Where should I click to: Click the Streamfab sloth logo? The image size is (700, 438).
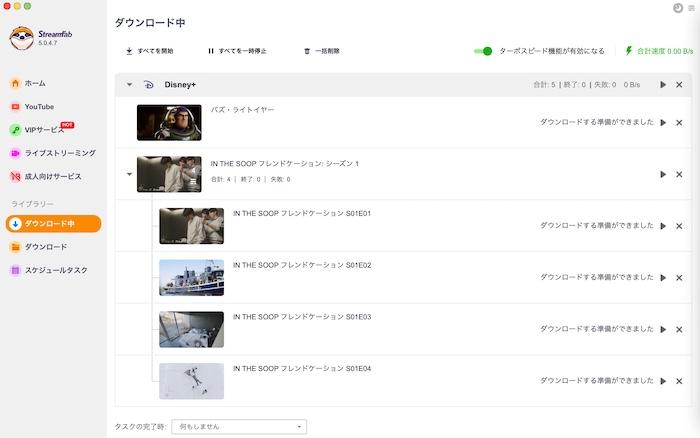[x=21, y=38]
